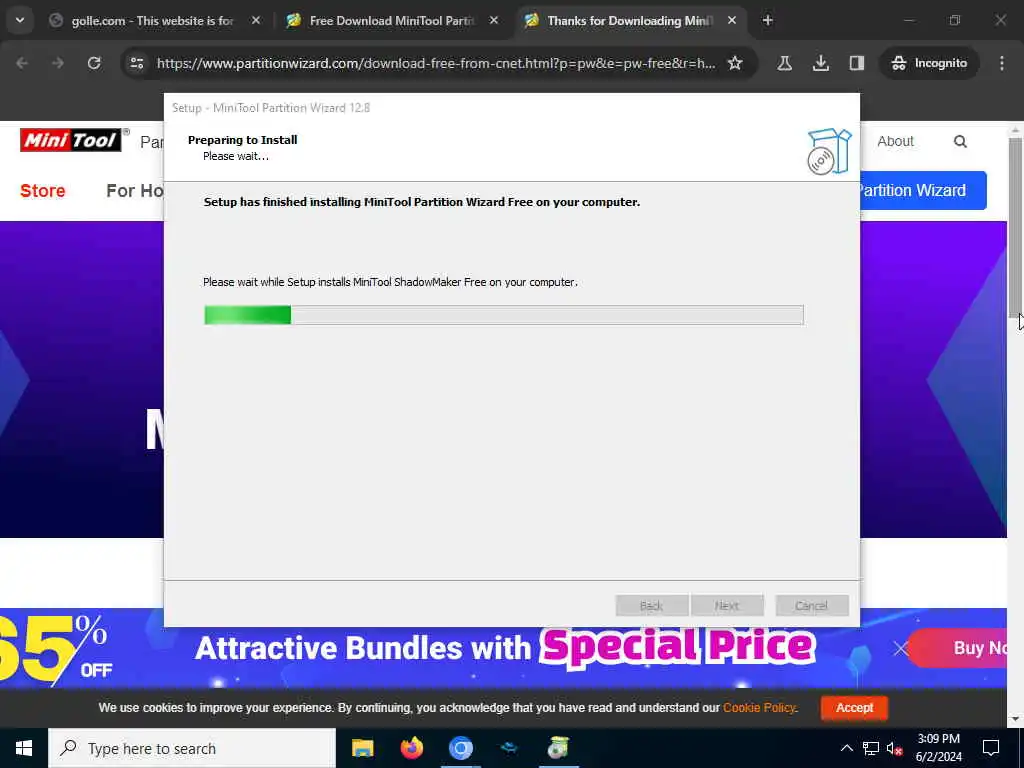Dismiss the Special Price banner with X
The height and width of the screenshot is (768, 1024).
coord(901,648)
